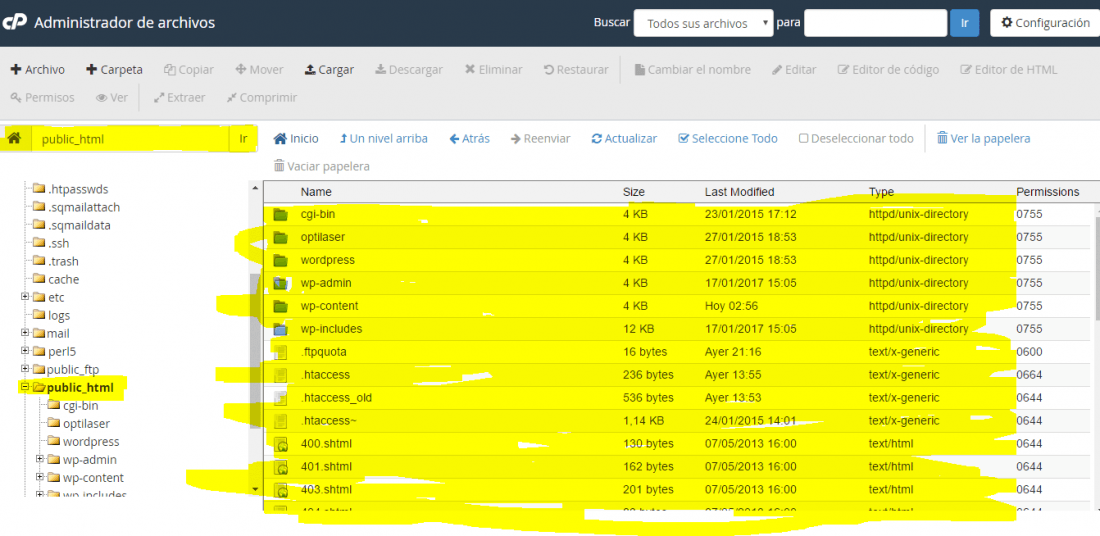Image resolution: width=1100 pixels, height=536 pixels.
Task: Open the Editor de código
Action: pos(888,69)
